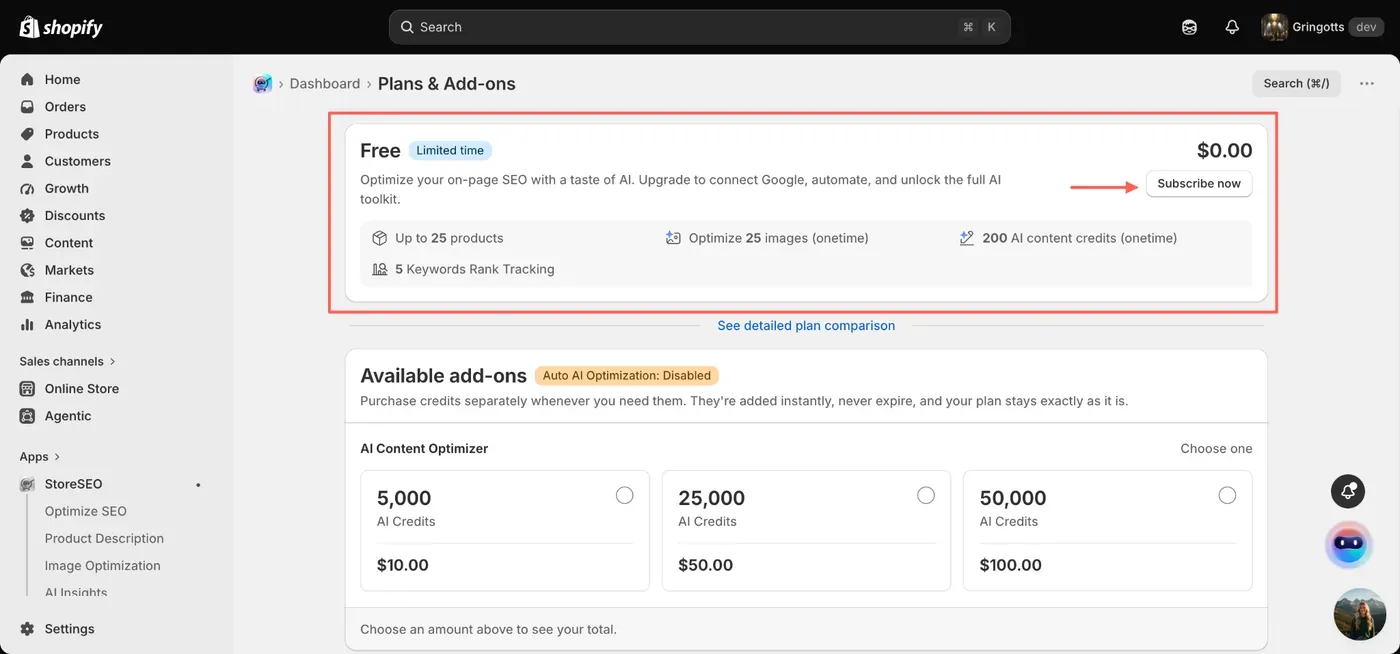Click the $100.00 price text
Screen dimensions: 1400x654
pyautogui.click(x=1010, y=565)
